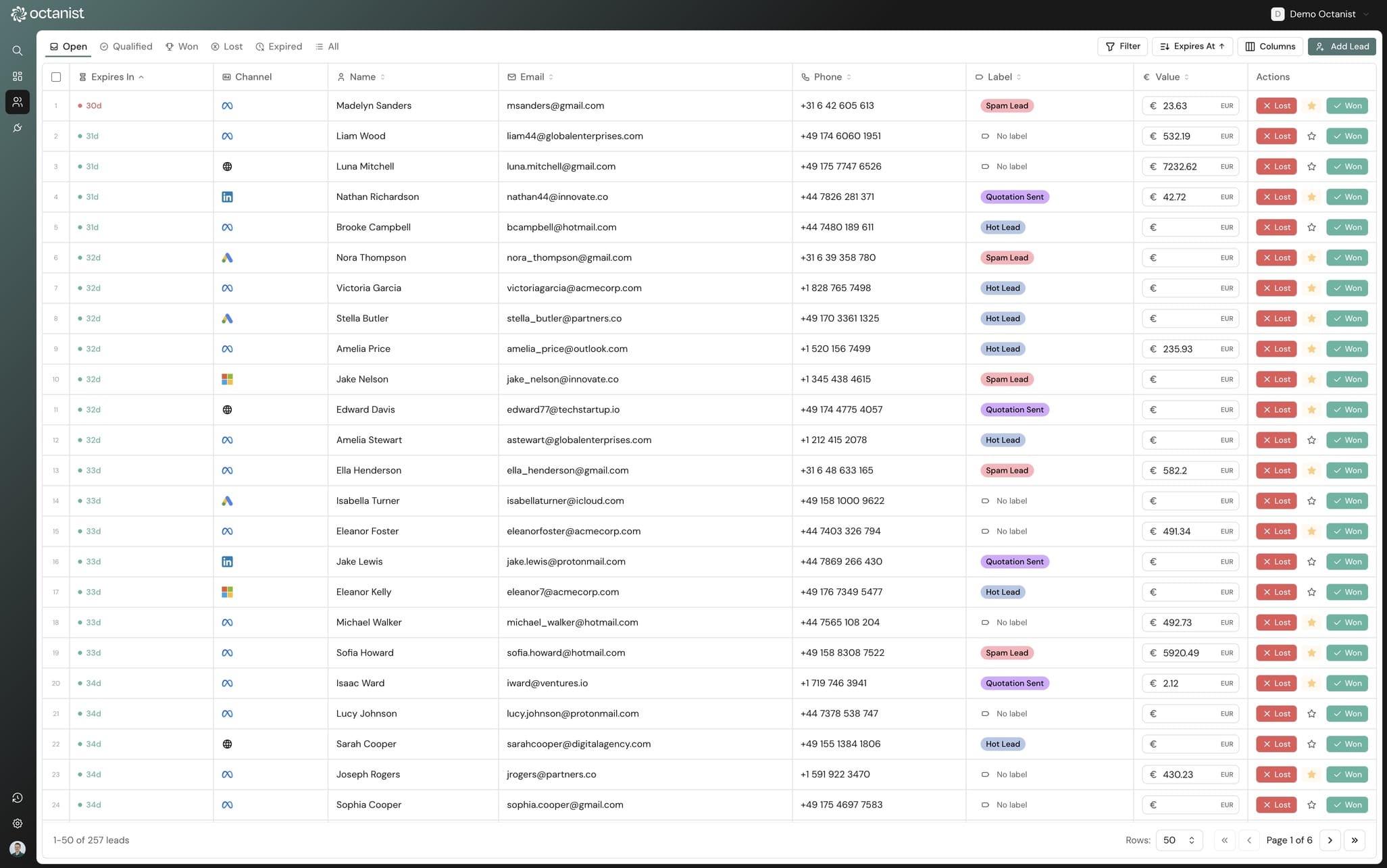Click the value input for Nora Thompson
This screenshot has height=868, width=1387.
1189,258
